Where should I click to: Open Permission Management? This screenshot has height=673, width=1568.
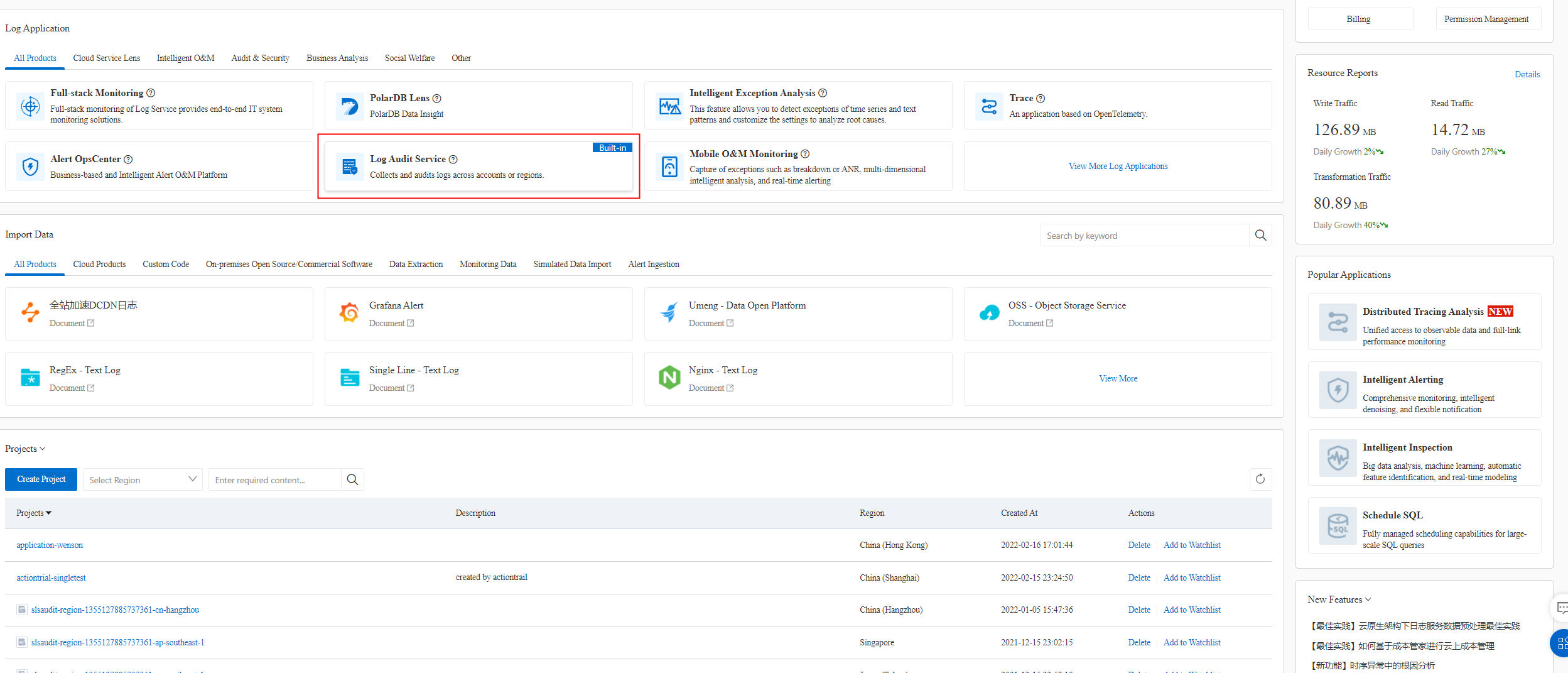1488,19
